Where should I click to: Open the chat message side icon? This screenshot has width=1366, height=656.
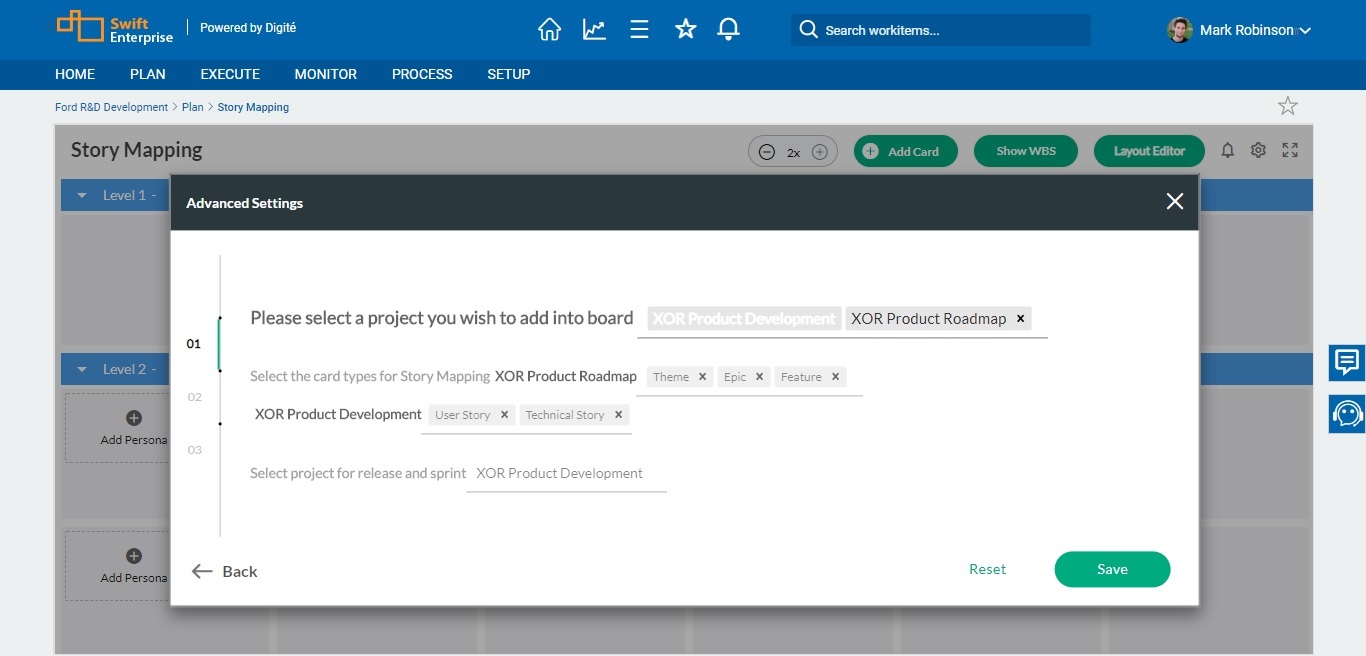click(1347, 362)
